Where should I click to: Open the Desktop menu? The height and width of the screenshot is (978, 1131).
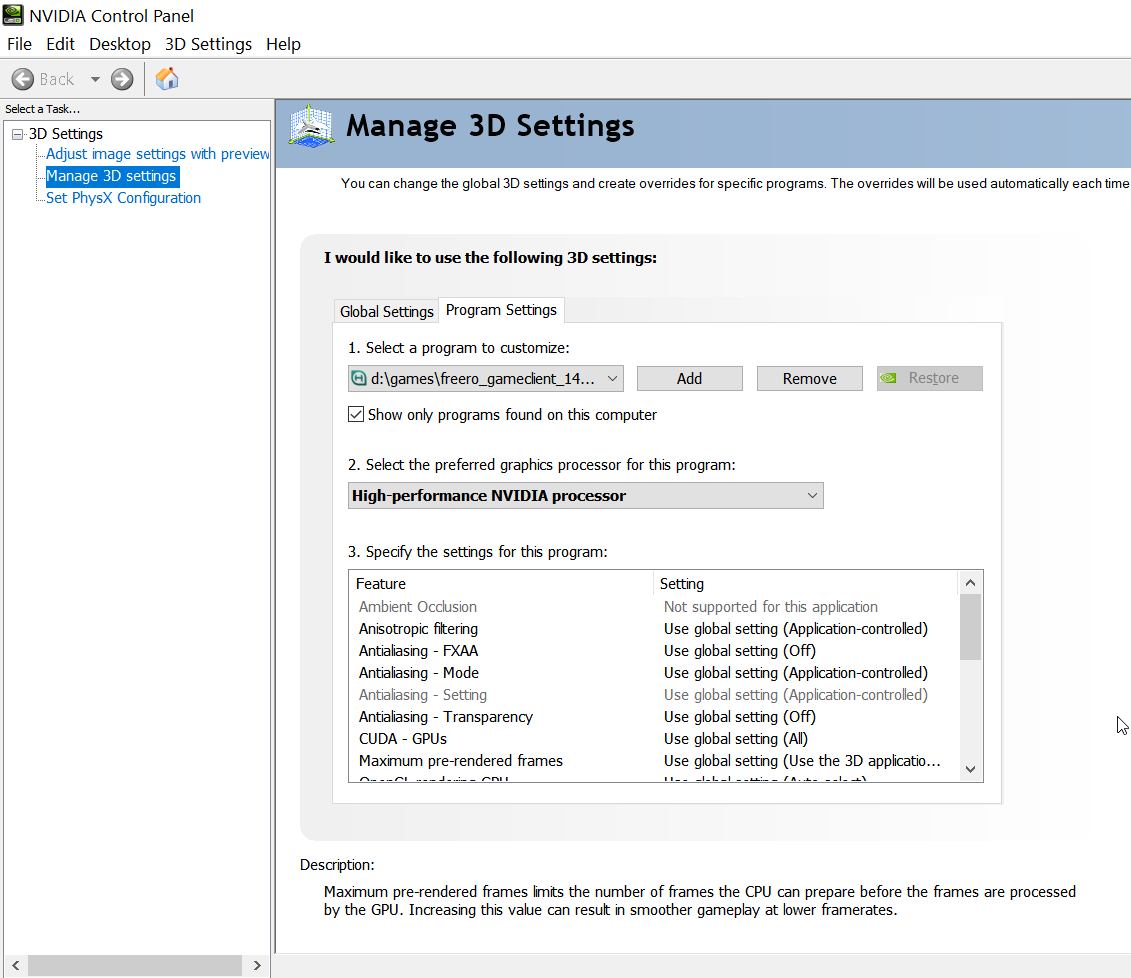tap(120, 44)
